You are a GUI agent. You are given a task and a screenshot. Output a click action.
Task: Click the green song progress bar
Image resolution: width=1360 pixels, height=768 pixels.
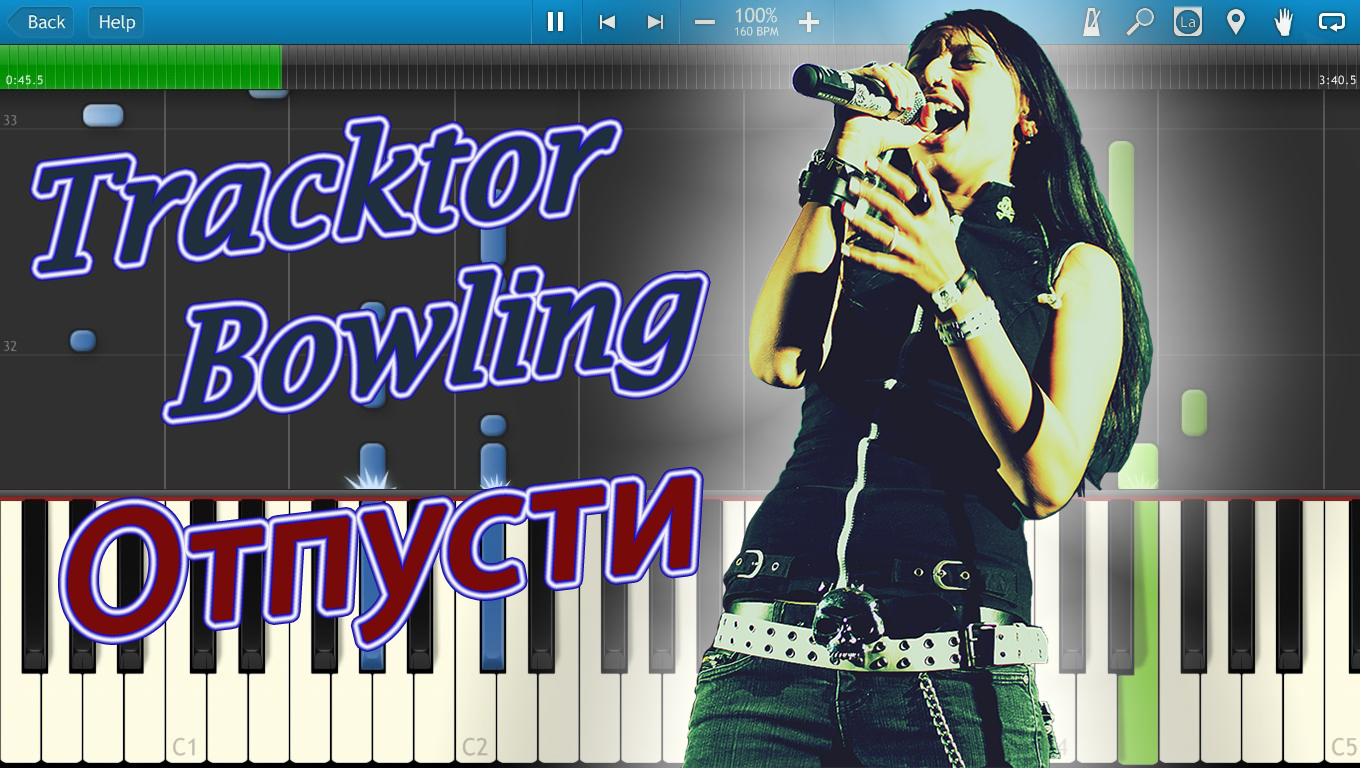[x=141, y=67]
